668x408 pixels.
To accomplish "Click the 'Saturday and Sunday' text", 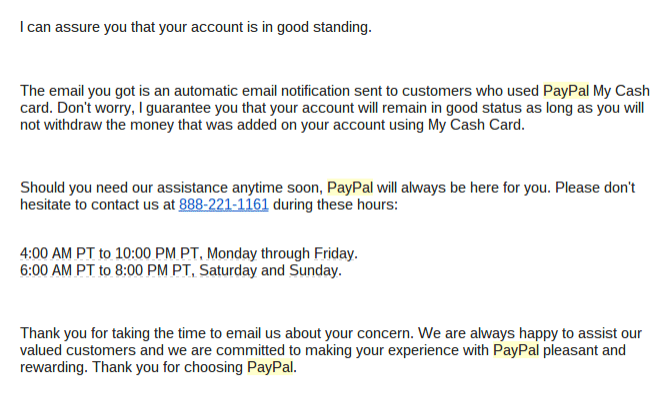I will point(270,270).
